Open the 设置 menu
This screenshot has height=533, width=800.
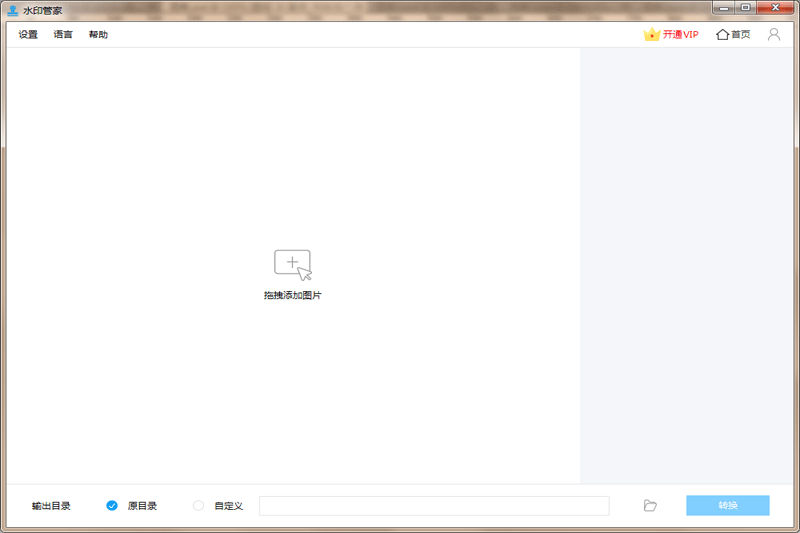(x=28, y=35)
